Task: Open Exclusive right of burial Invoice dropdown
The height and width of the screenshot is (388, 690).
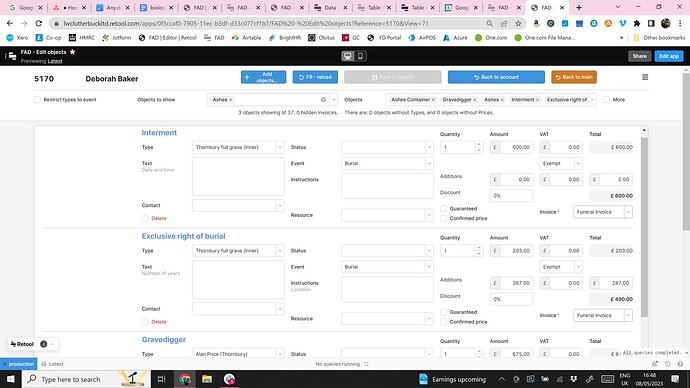Action: (603, 315)
